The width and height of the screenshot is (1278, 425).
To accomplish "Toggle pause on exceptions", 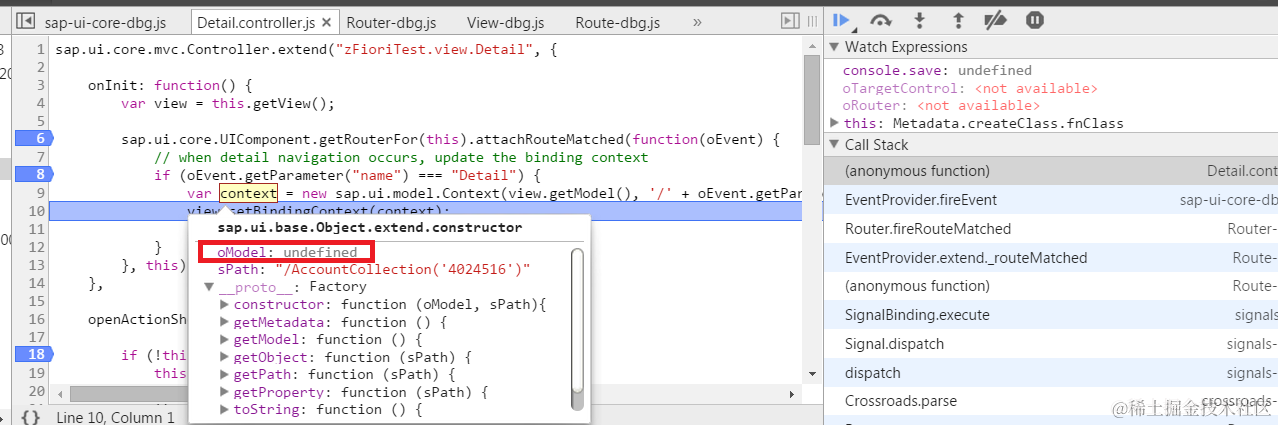I will tap(1035, 20).
